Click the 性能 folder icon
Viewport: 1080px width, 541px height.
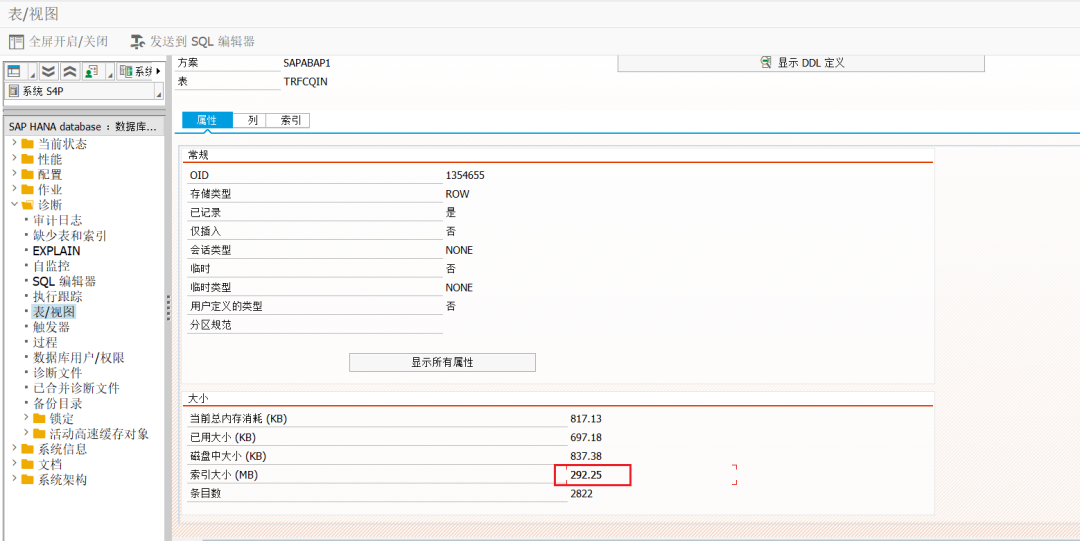point(28,159)
